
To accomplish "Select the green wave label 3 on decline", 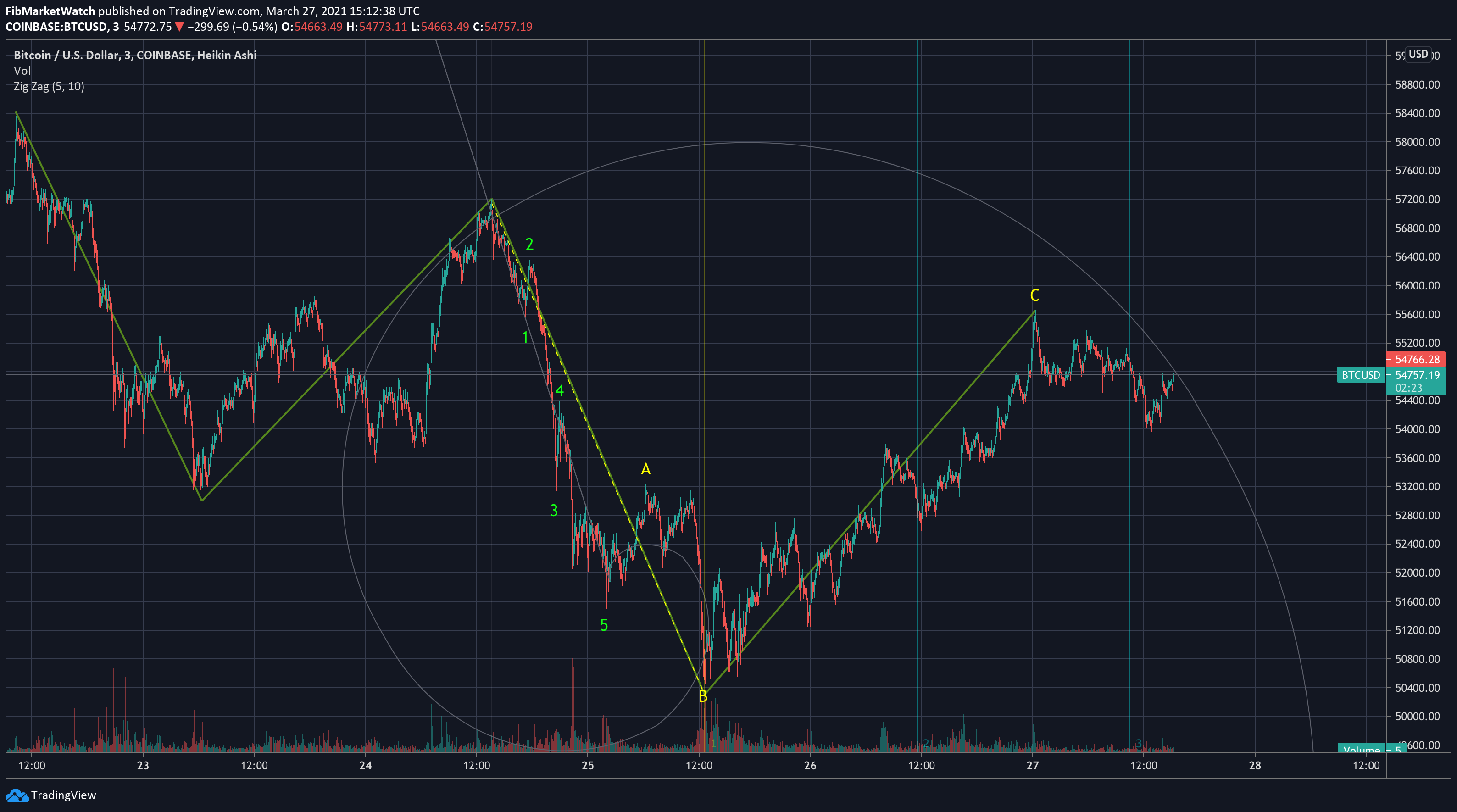I will click(554, 511).
